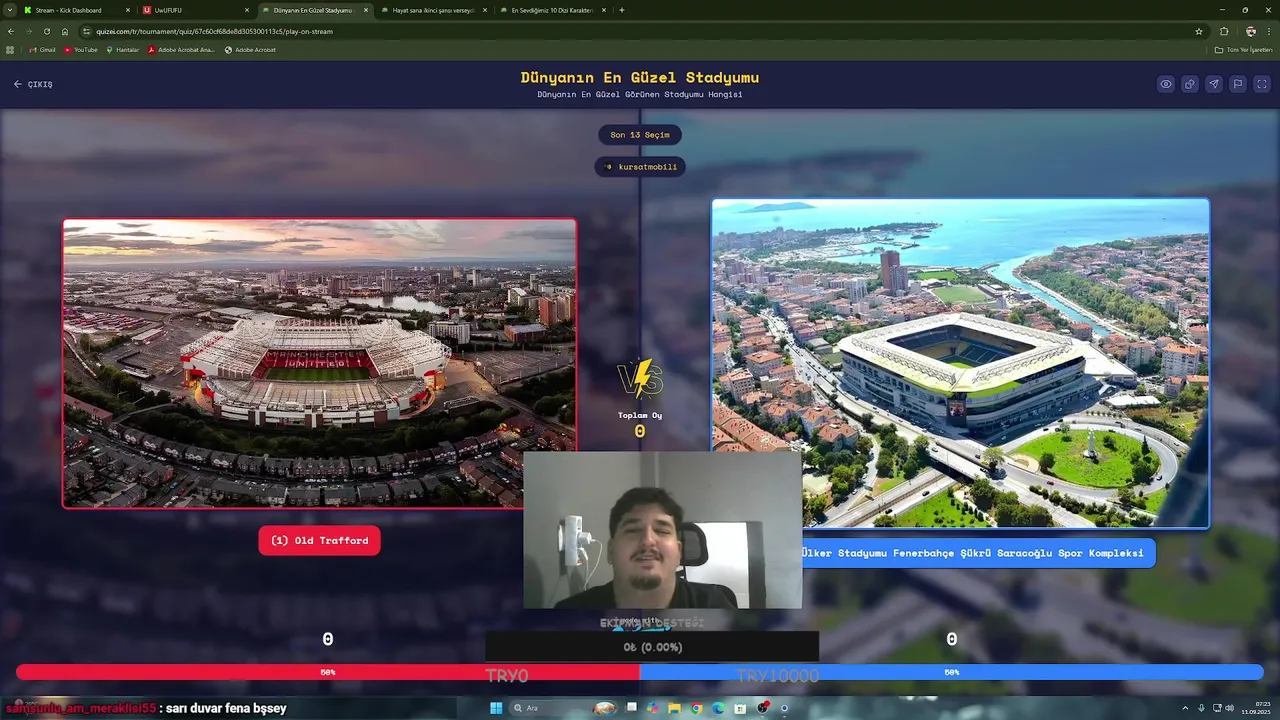Vote for Old Trafford red label

coord(319,541)
